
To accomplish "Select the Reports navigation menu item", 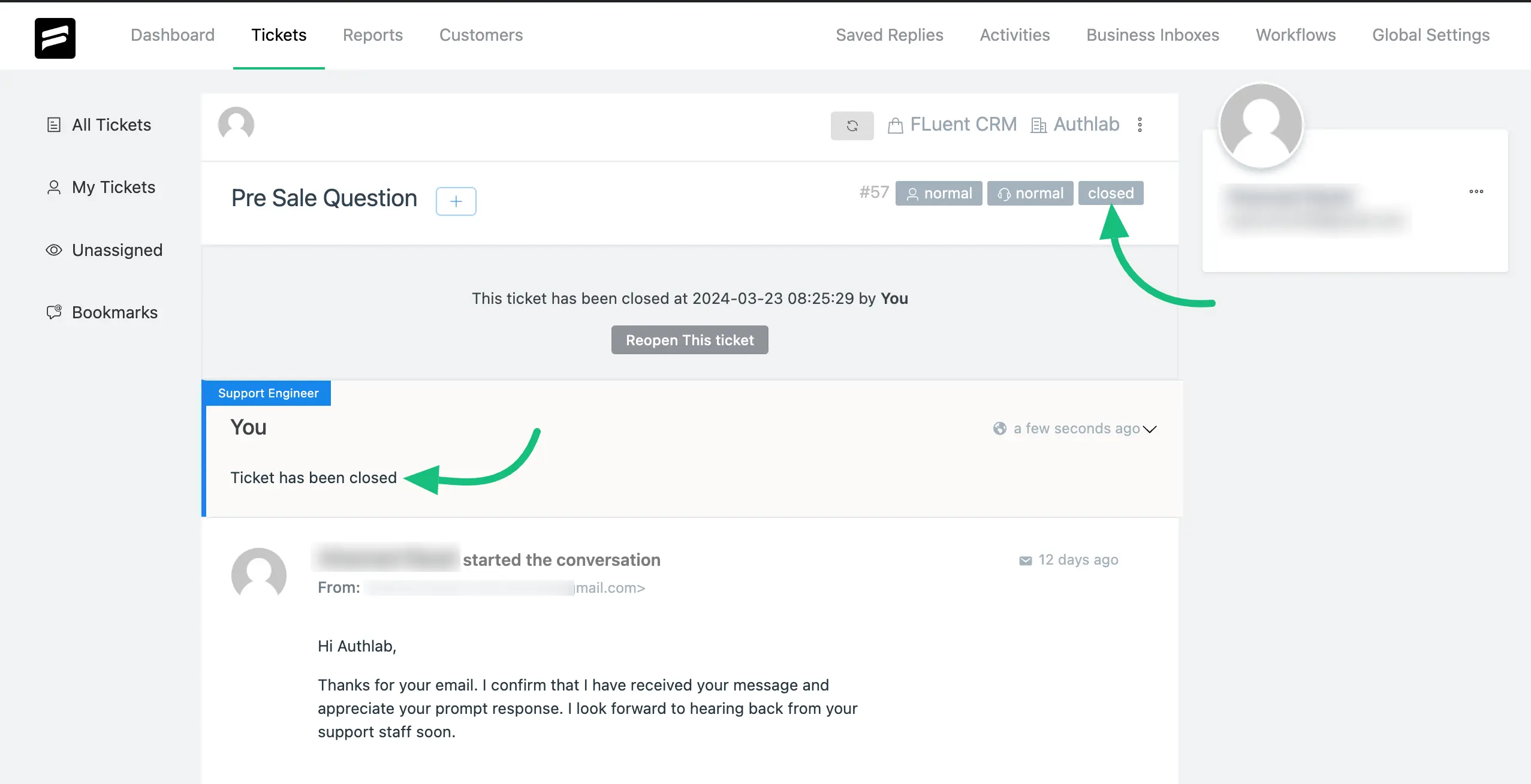I will point(373,34).
